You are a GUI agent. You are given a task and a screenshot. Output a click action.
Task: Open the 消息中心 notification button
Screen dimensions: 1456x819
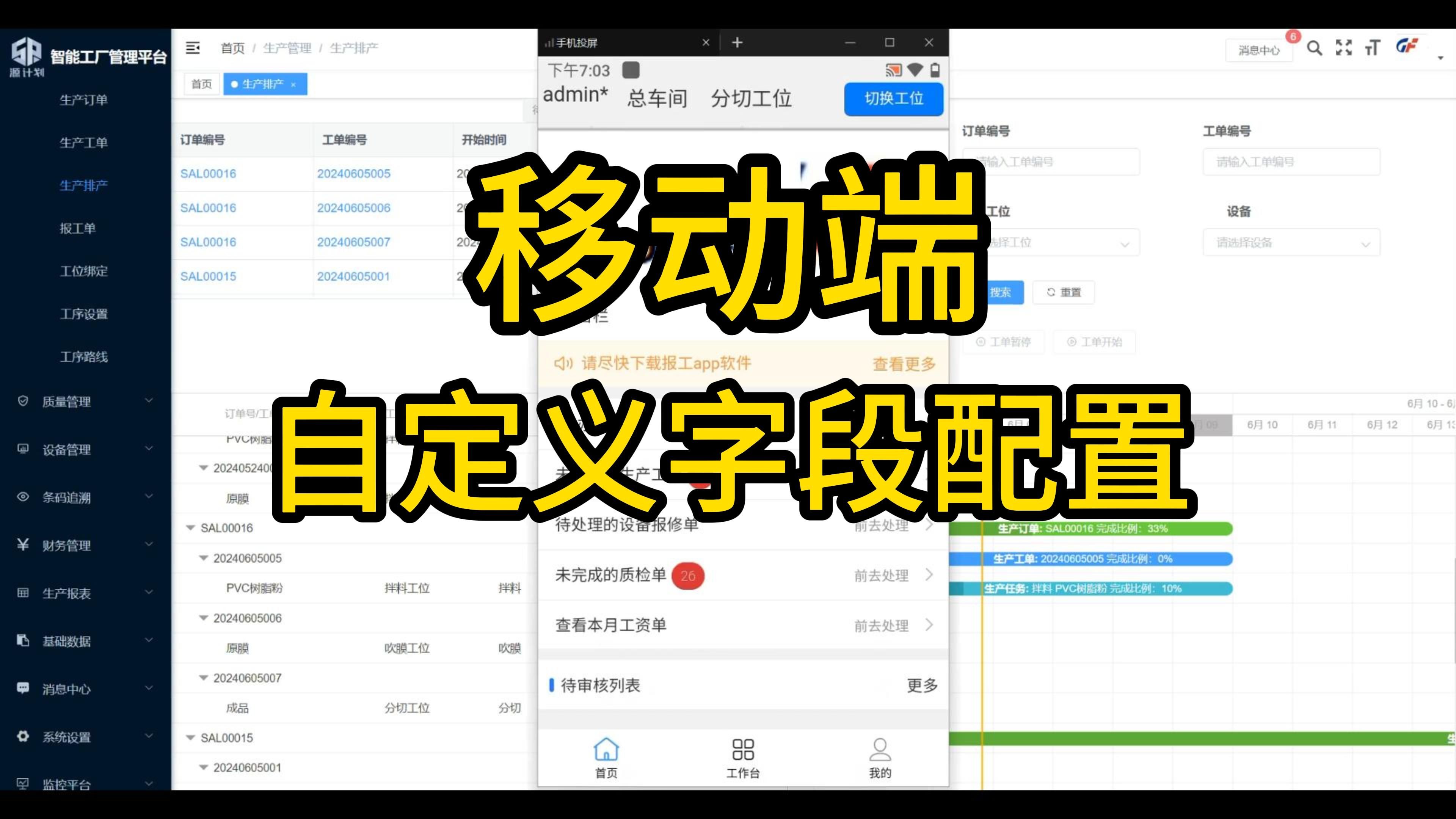click(x=1259, y=50)
